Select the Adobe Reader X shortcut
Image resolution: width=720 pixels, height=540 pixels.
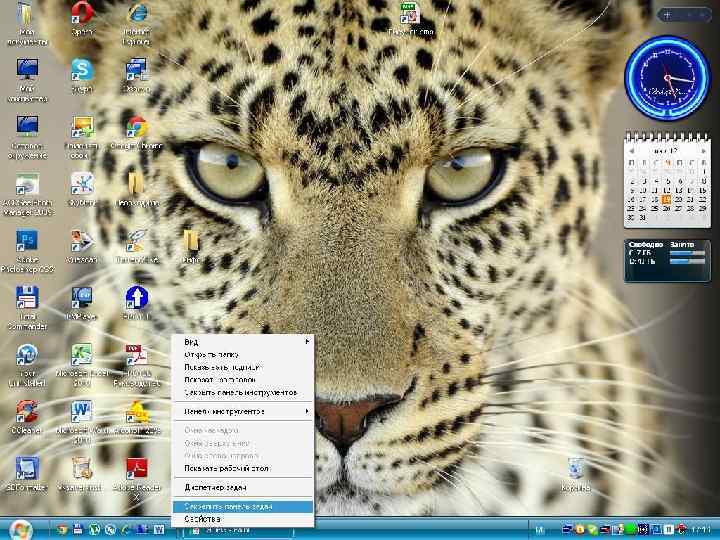coord(137,479)
